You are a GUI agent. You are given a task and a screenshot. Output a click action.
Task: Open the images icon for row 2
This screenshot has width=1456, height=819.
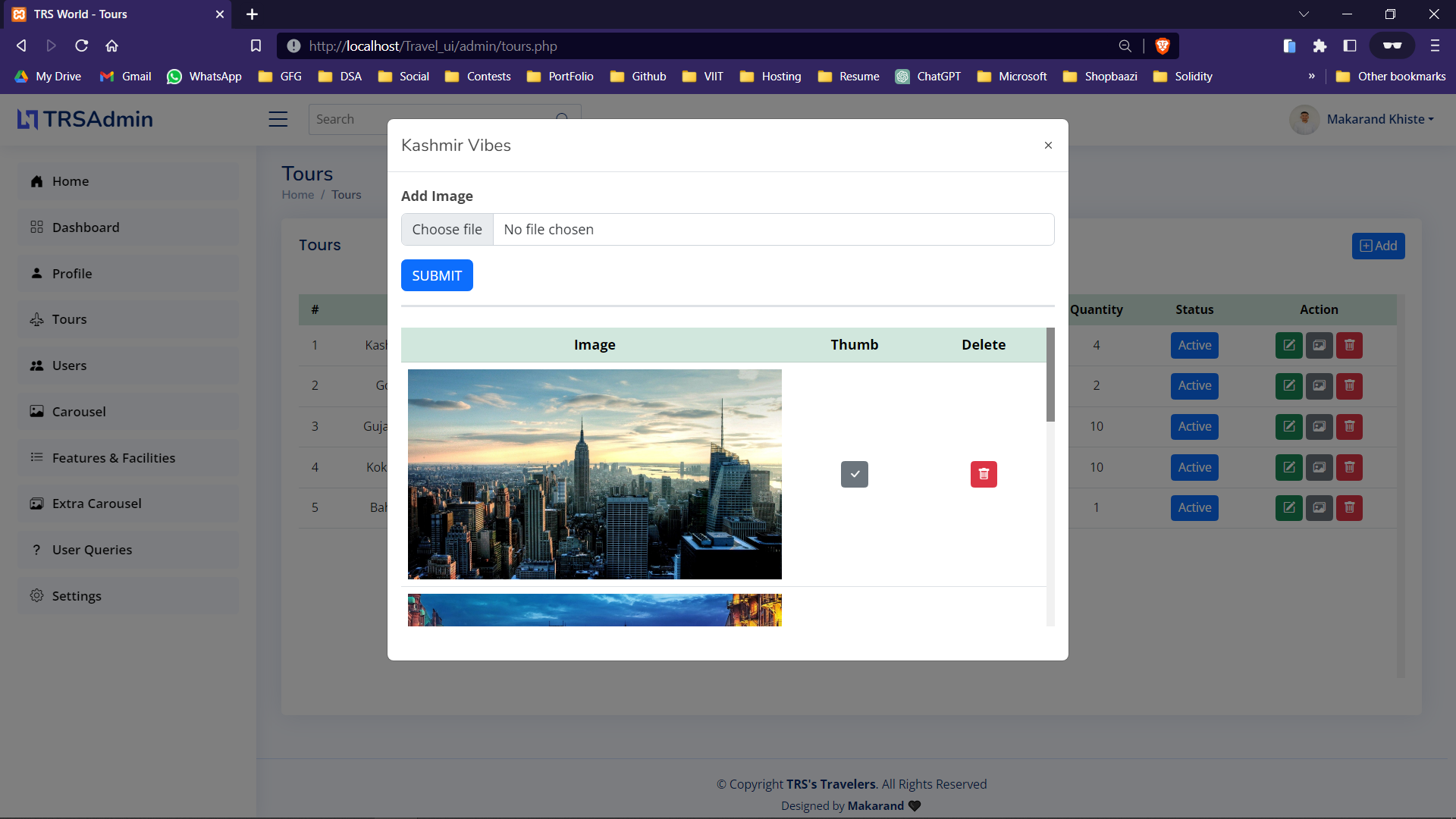pos(1319,385)
